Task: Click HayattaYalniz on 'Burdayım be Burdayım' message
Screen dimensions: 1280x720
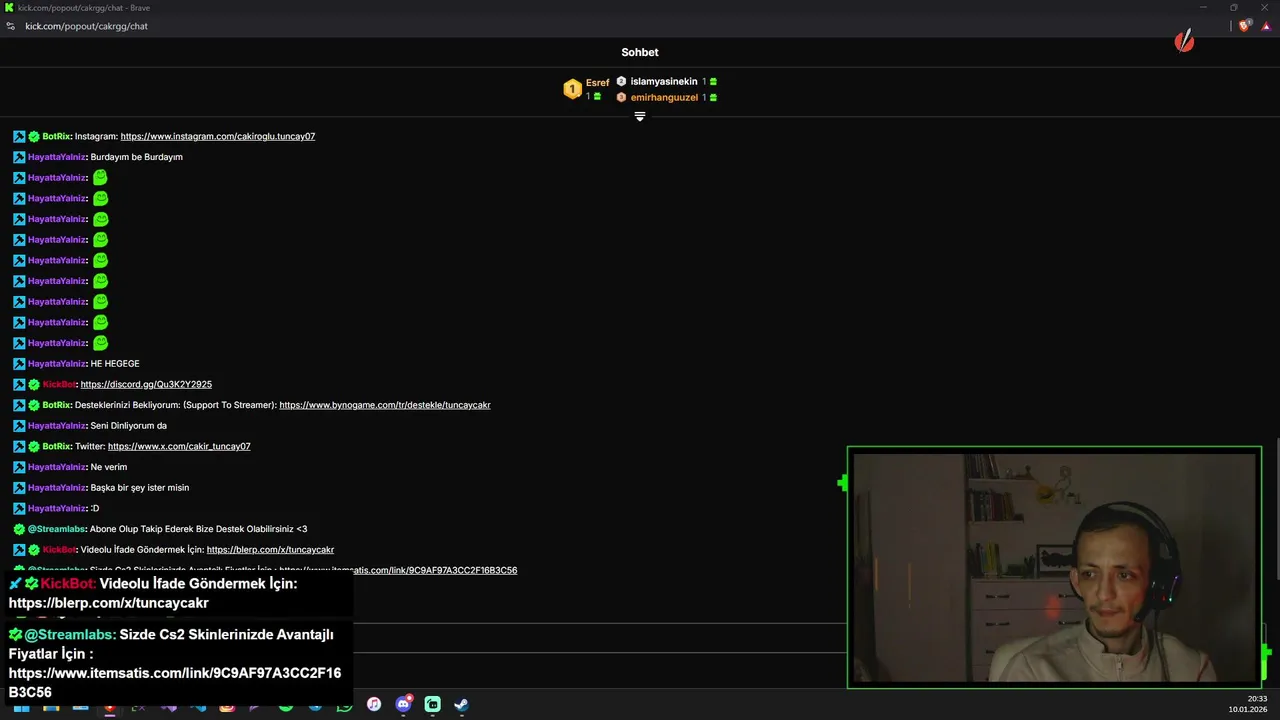Action: [x=57, y=157]
